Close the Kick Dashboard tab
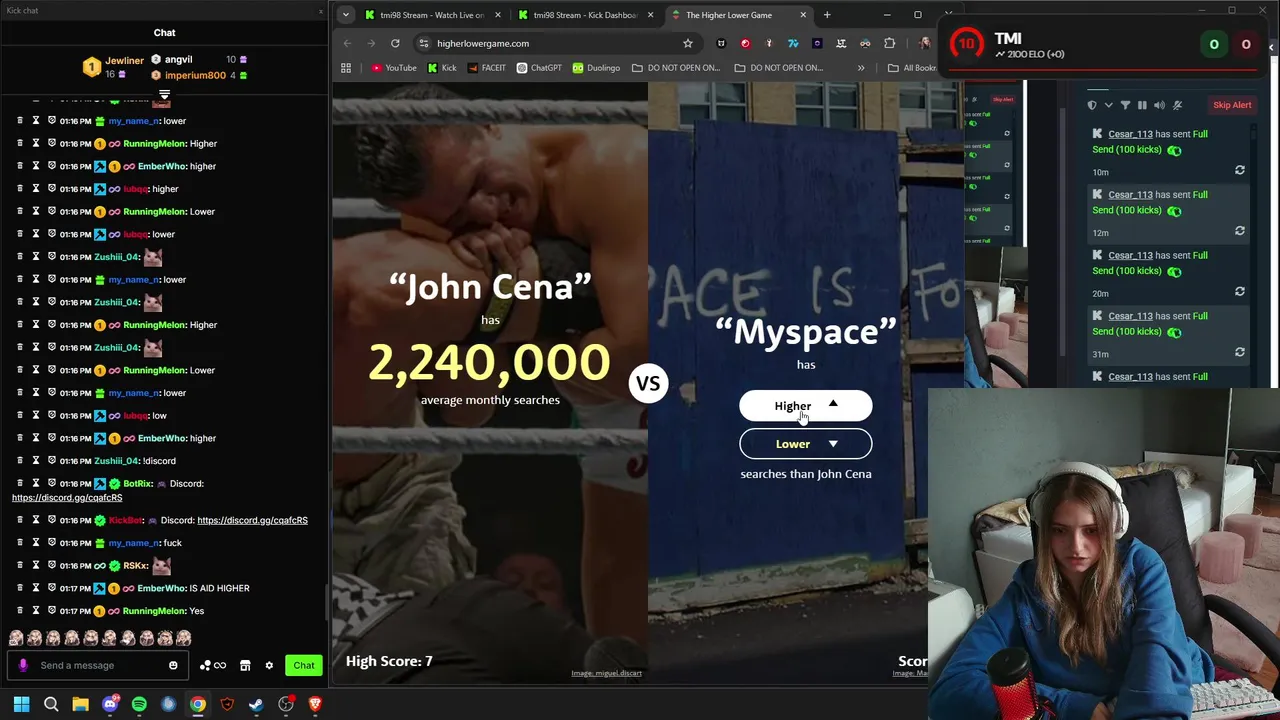 click(x=651, y=15)
